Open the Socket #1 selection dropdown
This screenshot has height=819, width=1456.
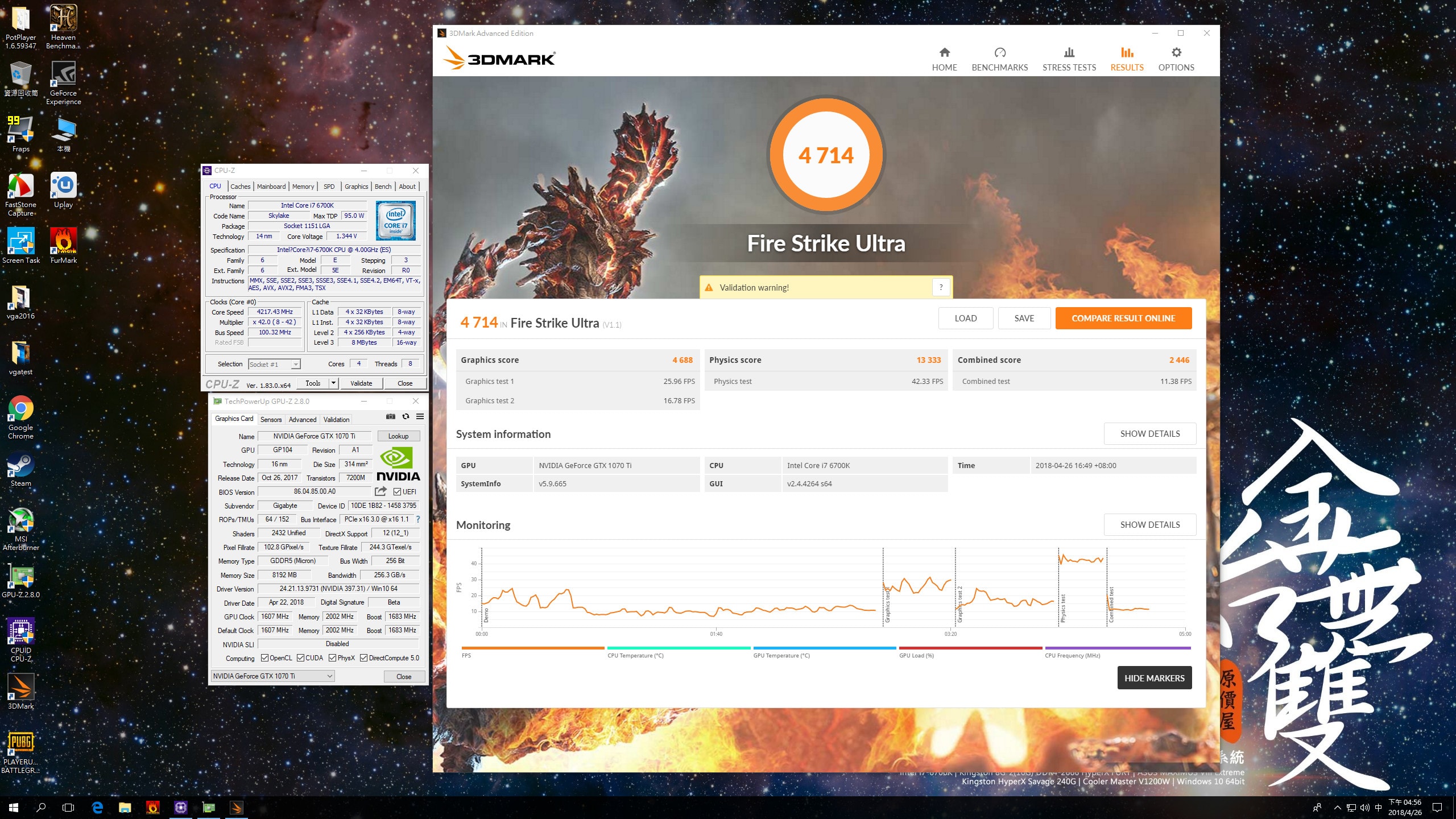pos(274,364)
